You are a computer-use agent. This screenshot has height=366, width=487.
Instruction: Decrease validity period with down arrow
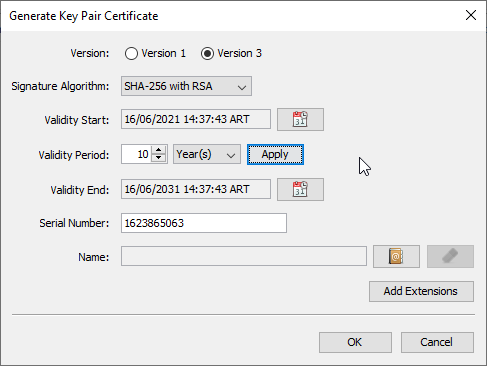(159, 158)
